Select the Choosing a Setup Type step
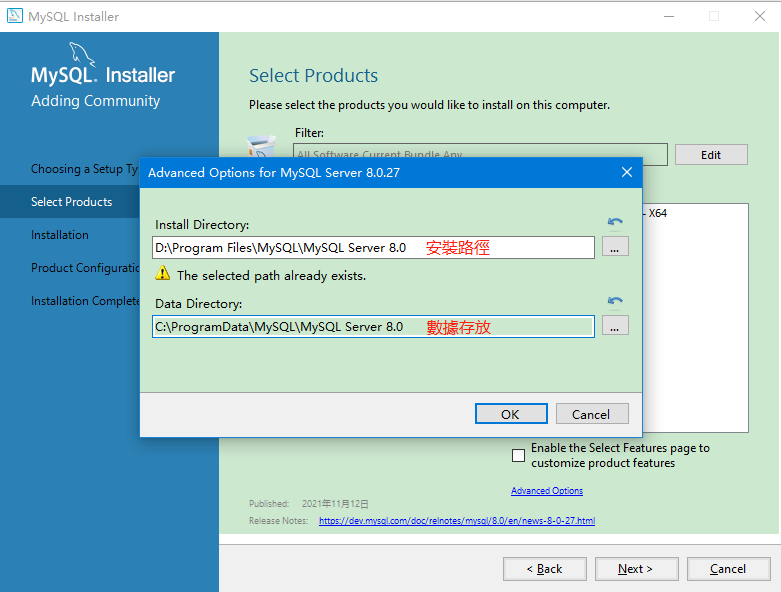This screenshot has width=781, height=592. [84, 169]
